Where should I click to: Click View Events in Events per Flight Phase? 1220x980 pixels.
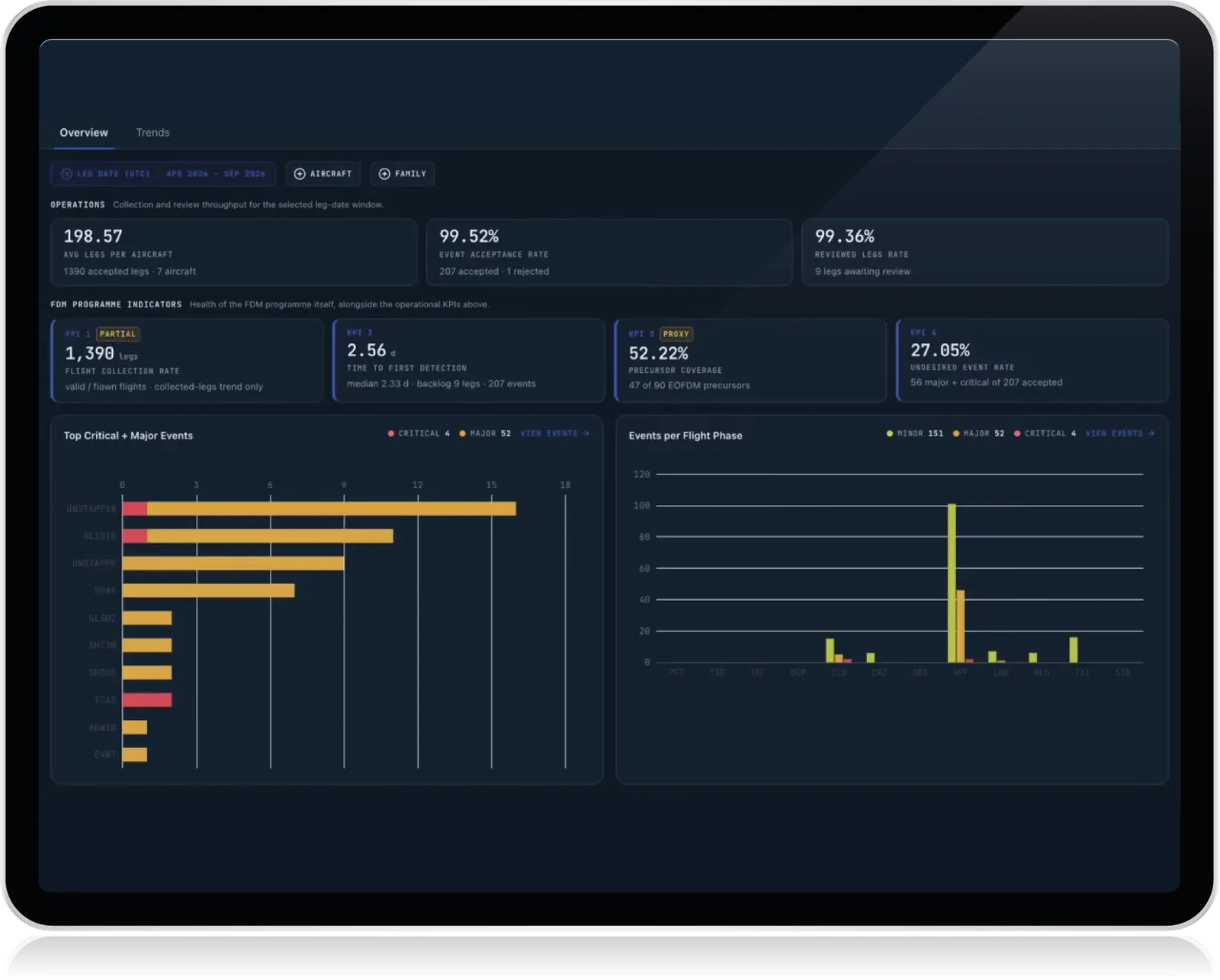pos(1120,433)
